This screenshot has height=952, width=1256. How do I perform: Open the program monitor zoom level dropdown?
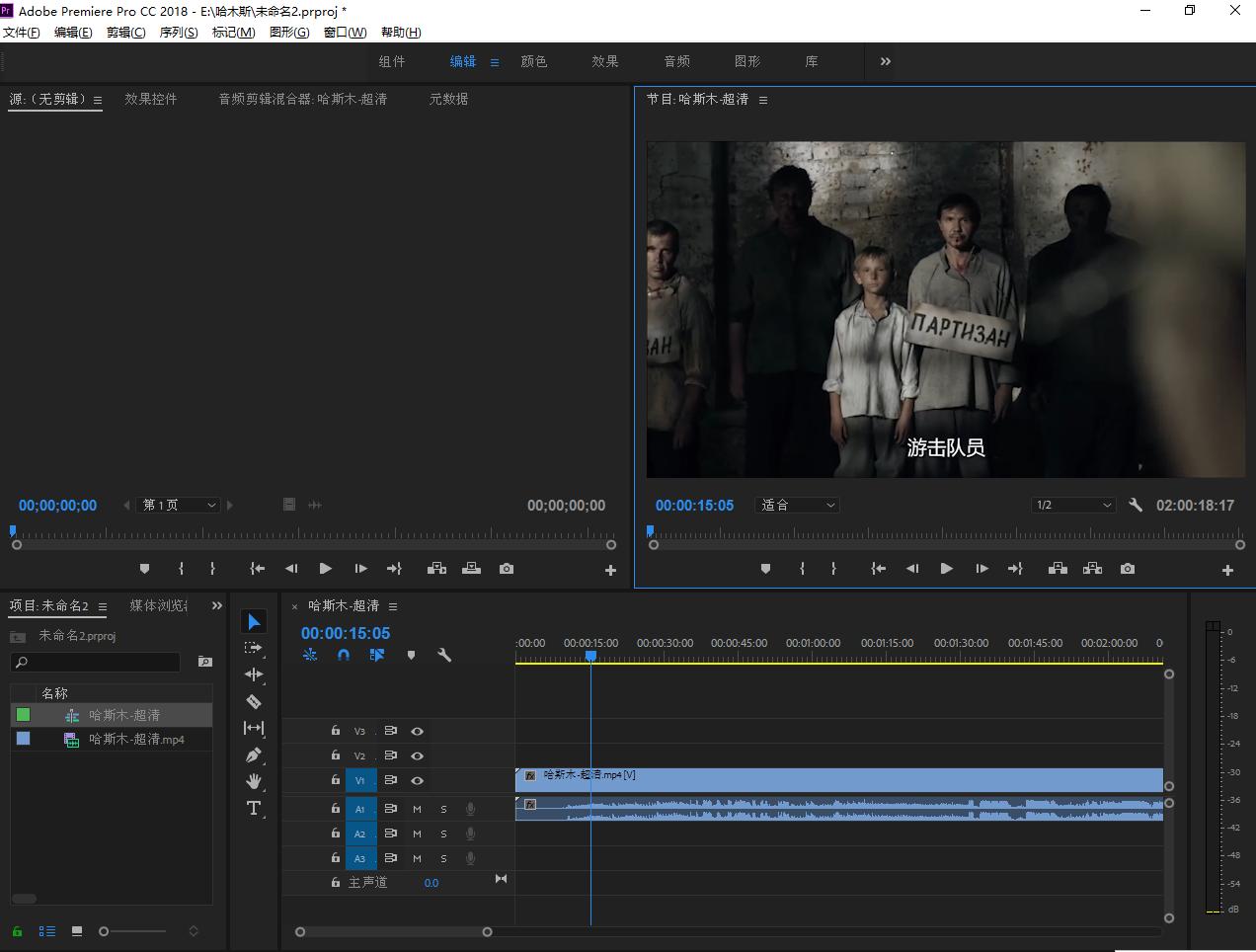[797, 505]
